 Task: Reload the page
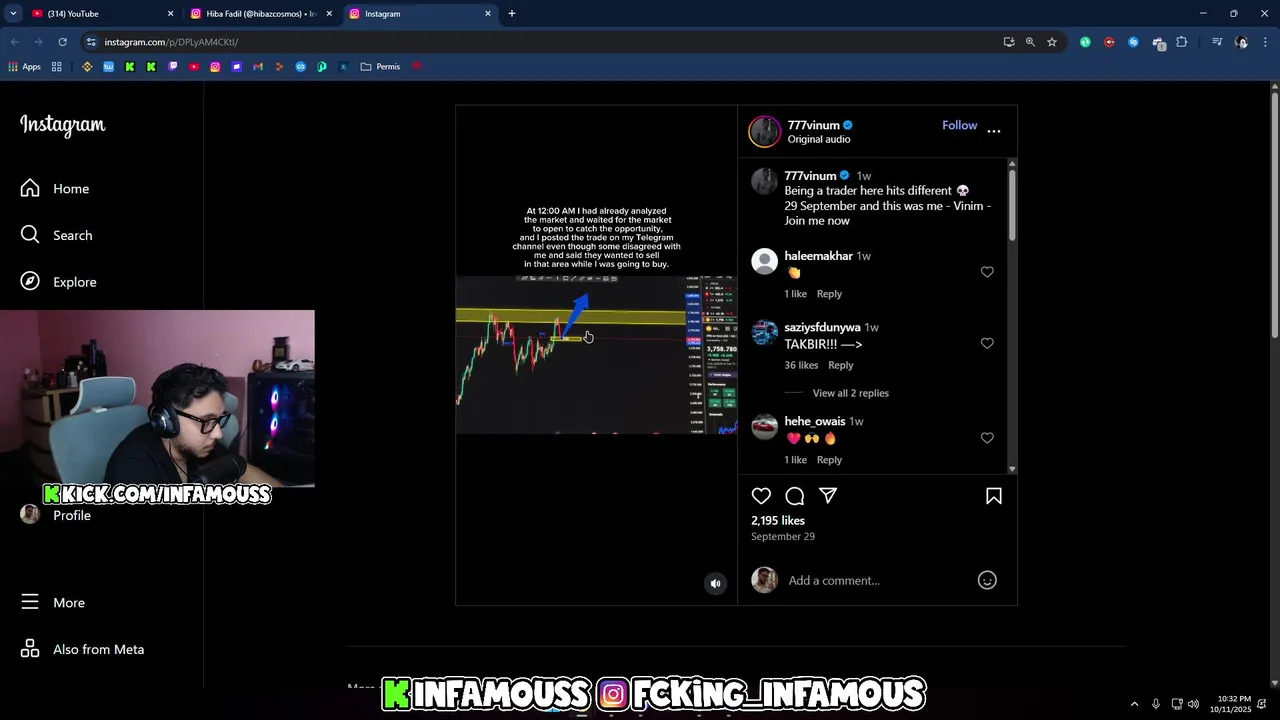click(62, 42)
